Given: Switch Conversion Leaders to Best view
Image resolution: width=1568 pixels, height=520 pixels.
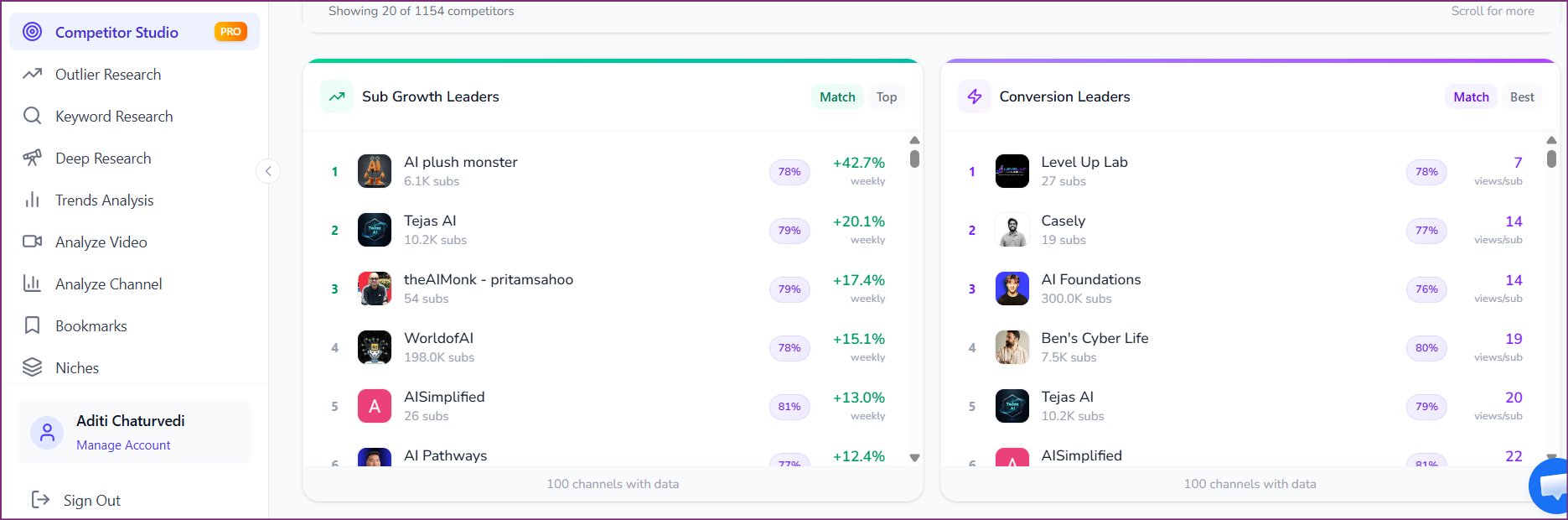Looking at the screenshot, I should coord(1522,96).
